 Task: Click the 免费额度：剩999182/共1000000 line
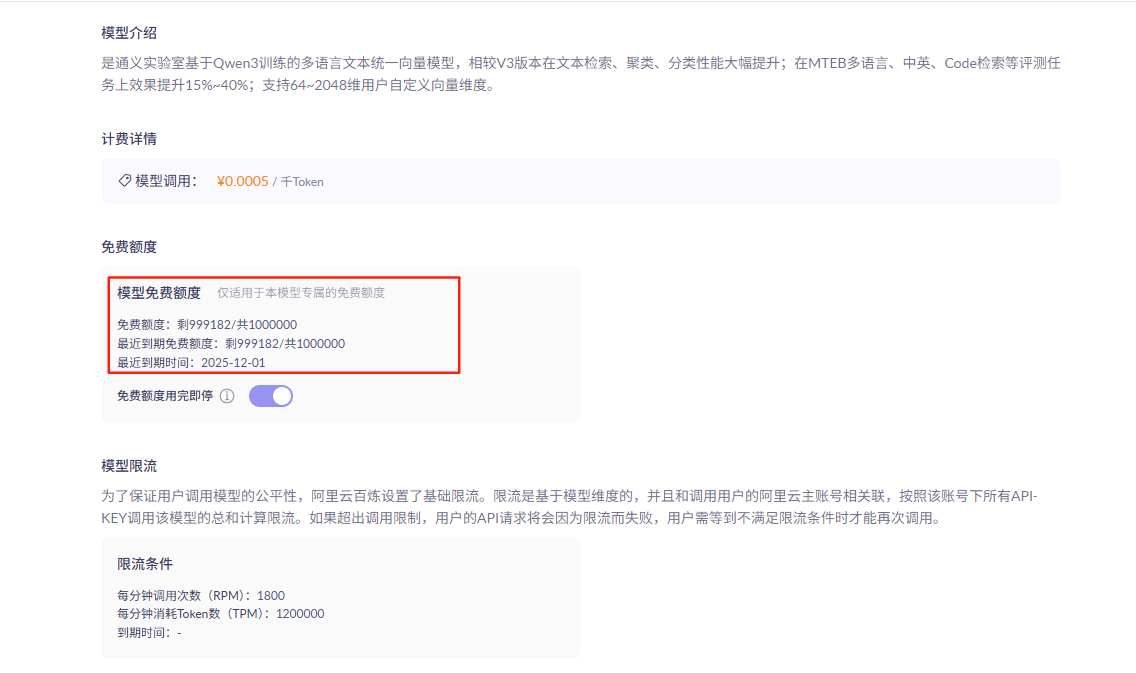pos(207,325)
